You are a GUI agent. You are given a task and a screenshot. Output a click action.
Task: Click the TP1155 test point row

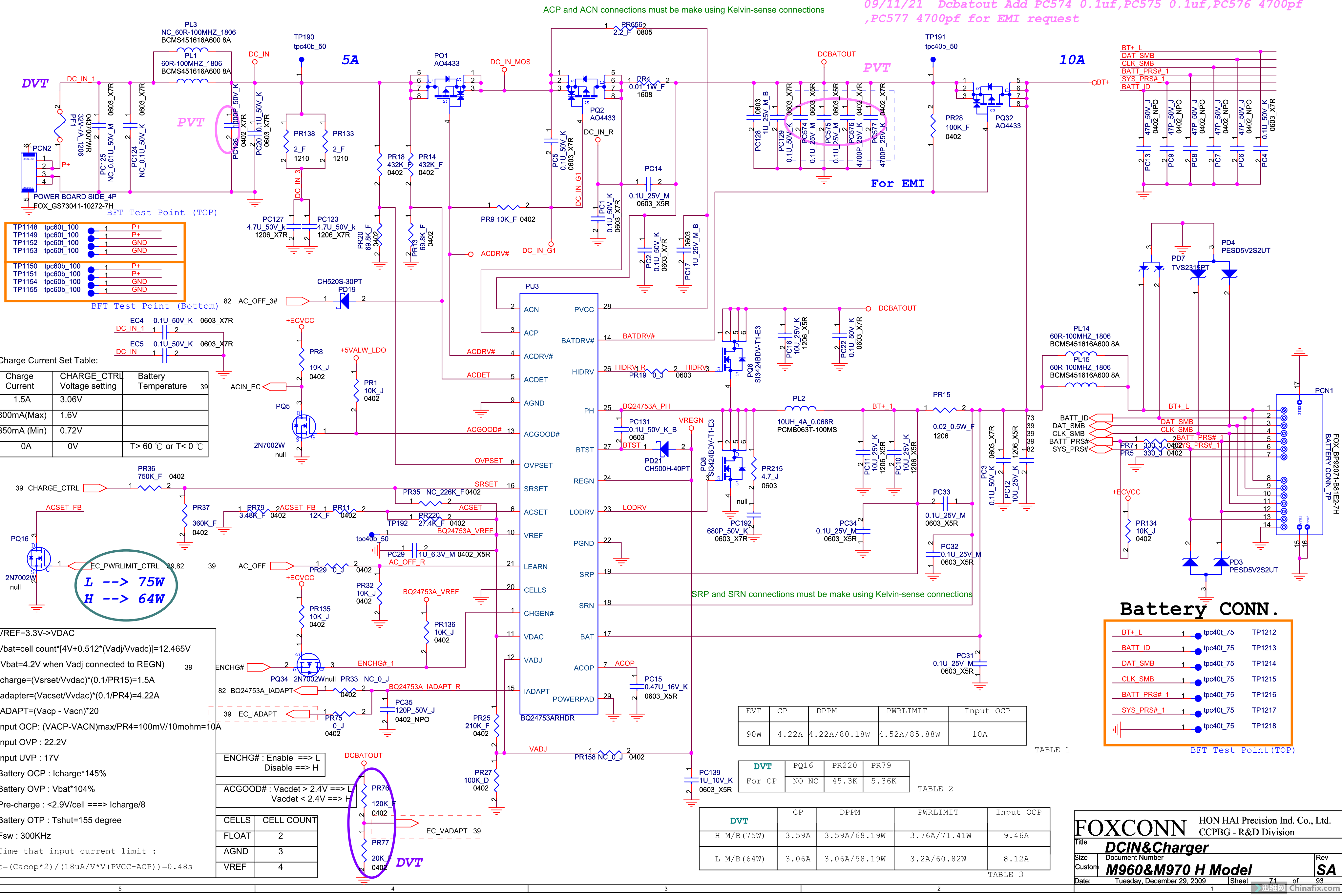95,290
